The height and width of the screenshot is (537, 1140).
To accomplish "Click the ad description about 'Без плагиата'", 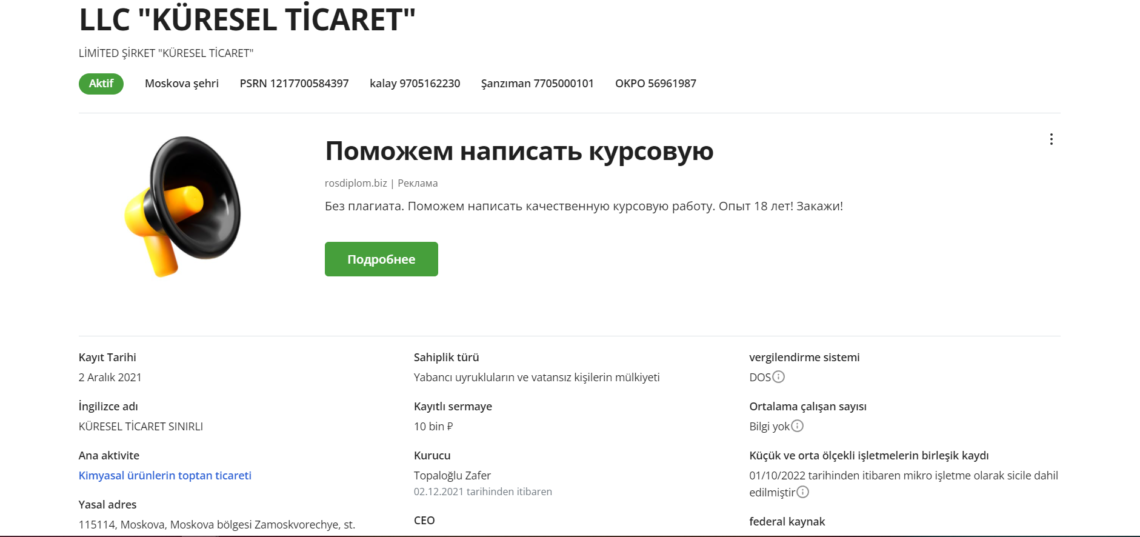I will click(584, 206).
